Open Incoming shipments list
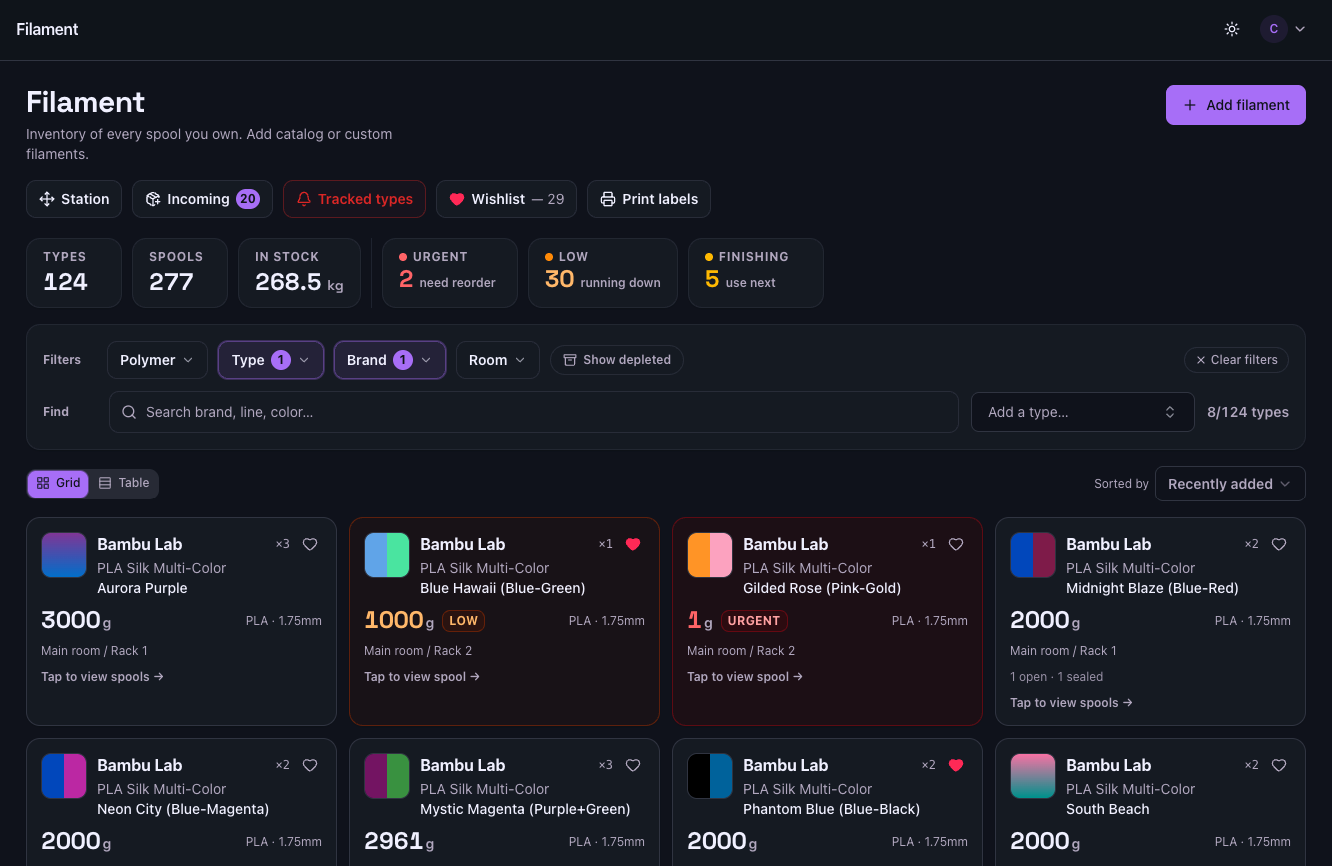This screenshot has width=1332, height=866. [202, 199]
